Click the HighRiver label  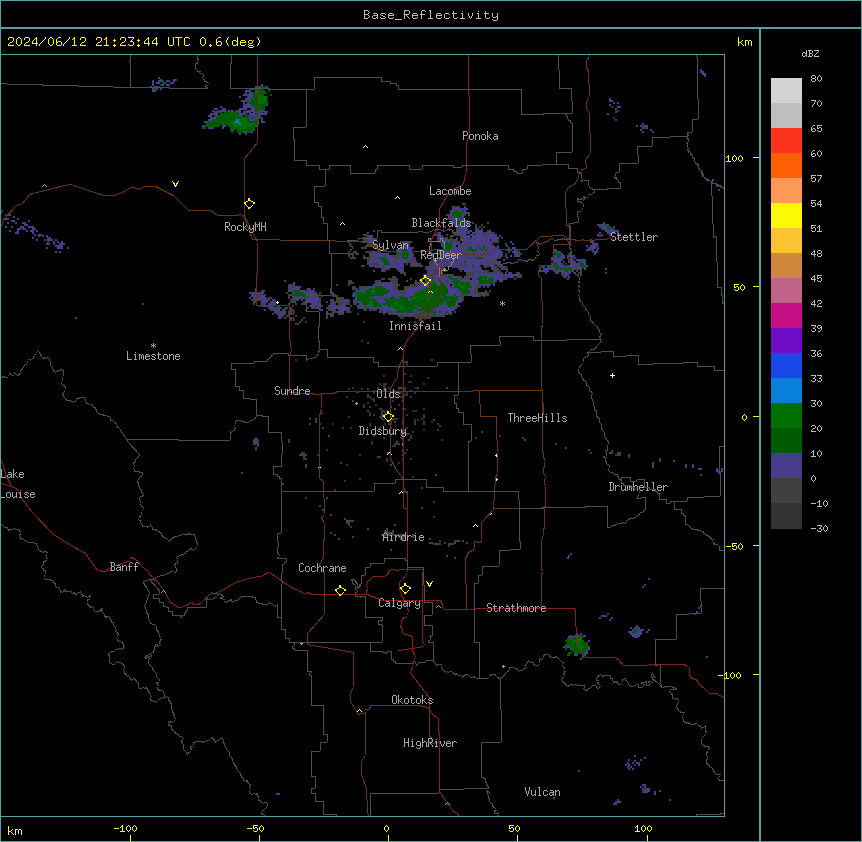[x=430, y=743]
